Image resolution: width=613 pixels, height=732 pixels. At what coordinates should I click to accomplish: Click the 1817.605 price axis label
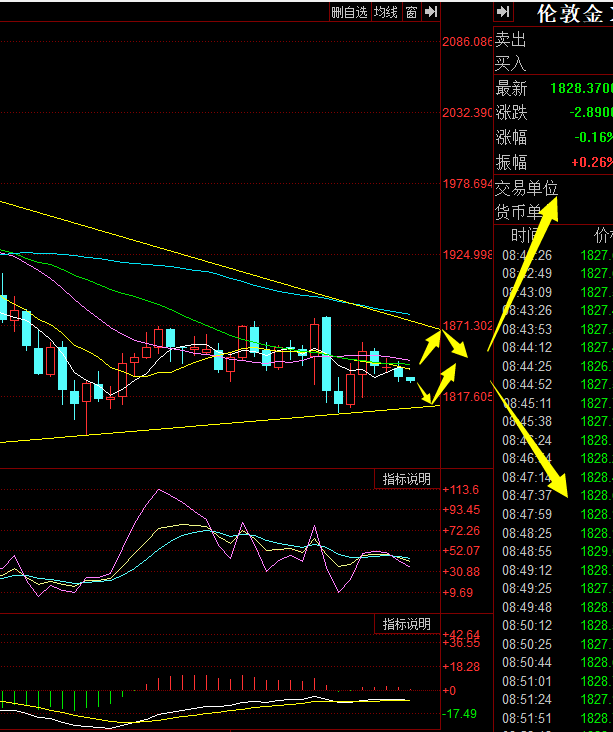tap(467, 397)
